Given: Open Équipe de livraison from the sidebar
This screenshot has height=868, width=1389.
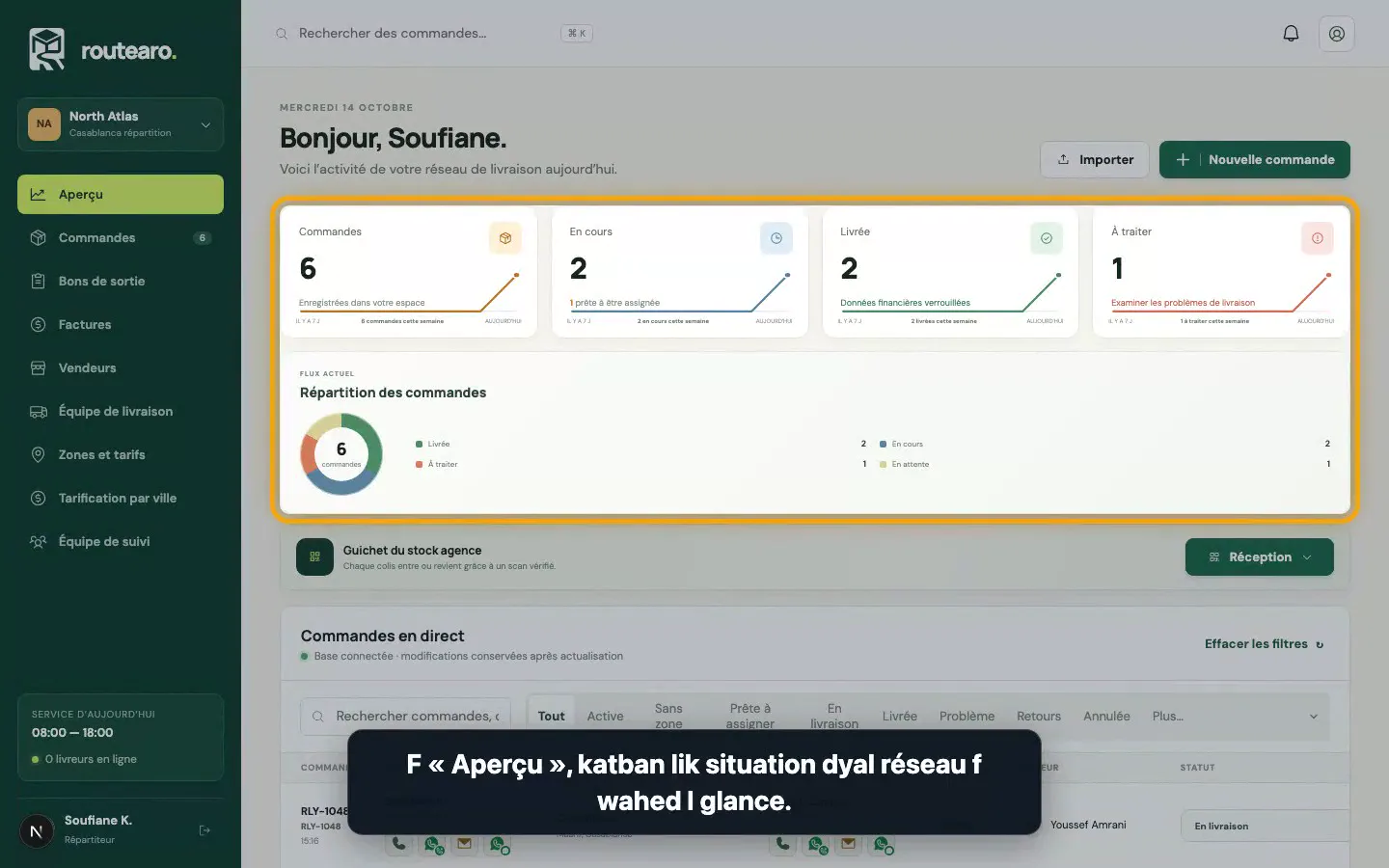Looking at the screenshot, I should point(121,412).
